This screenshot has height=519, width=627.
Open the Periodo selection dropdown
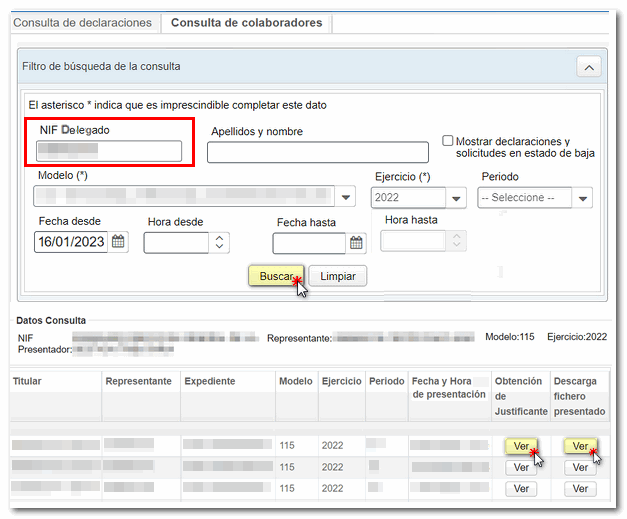point(583,198)
